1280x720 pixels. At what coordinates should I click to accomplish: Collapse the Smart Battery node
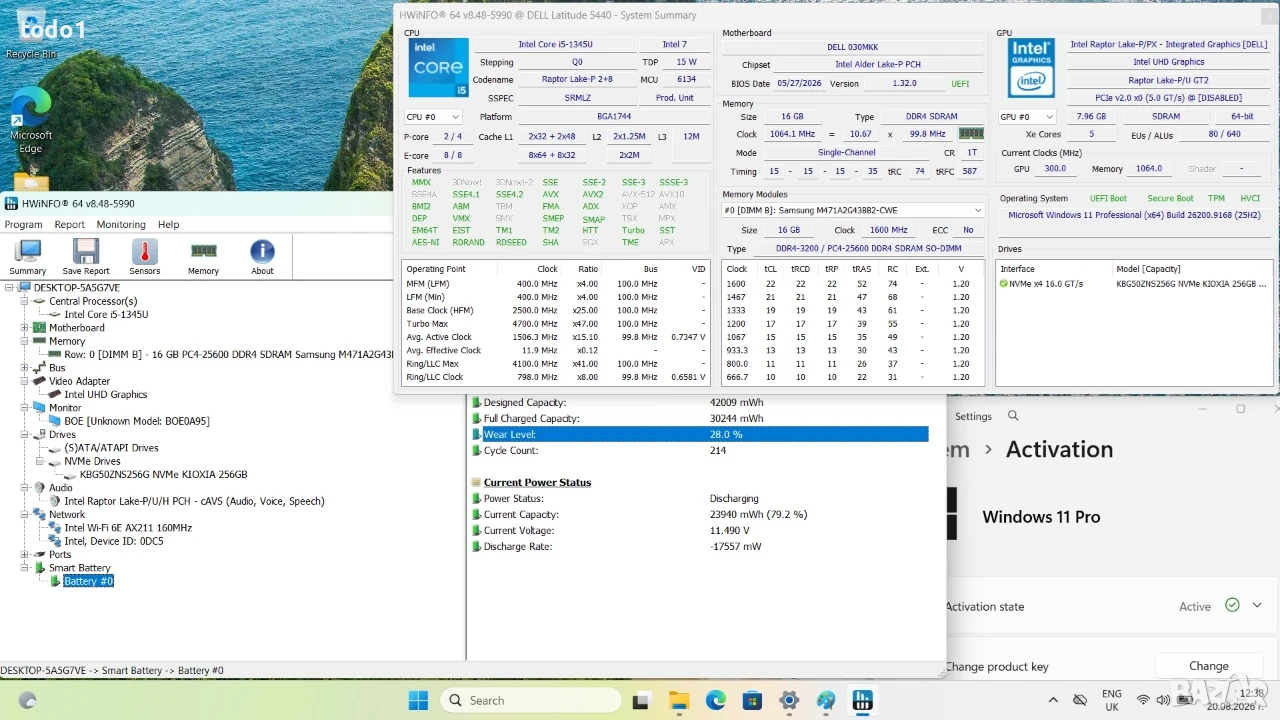[25, 568]
